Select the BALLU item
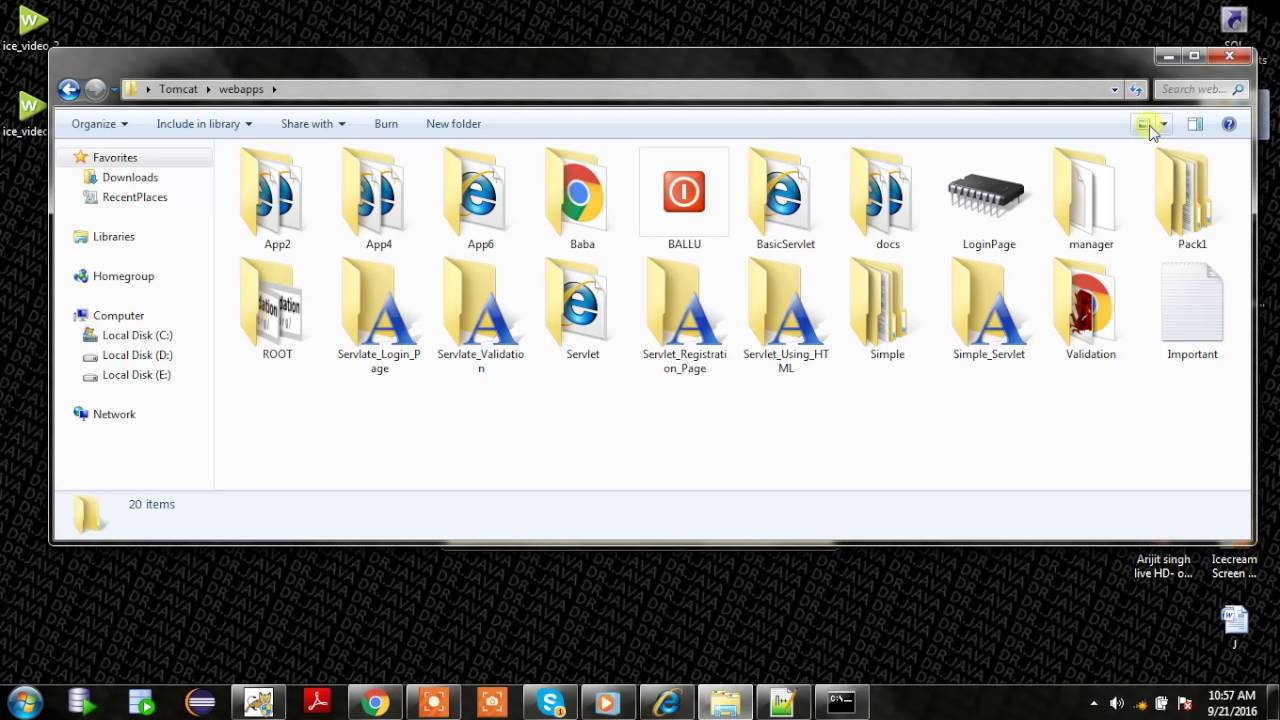The image size is (1280, 720). click(684, 199)
